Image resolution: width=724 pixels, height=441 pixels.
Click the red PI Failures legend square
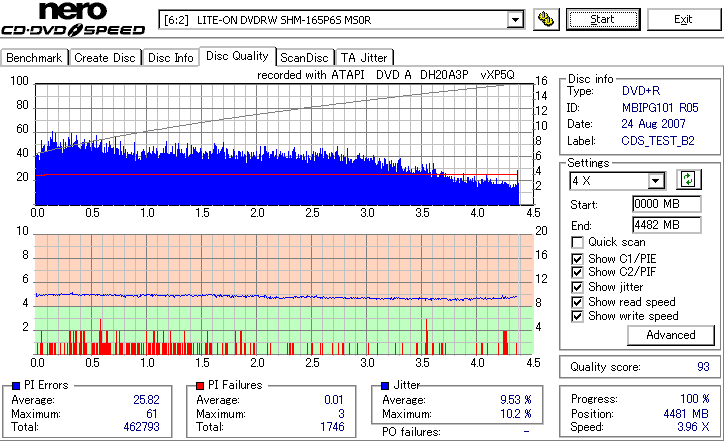pyautogui.click(x=200, y=386)
